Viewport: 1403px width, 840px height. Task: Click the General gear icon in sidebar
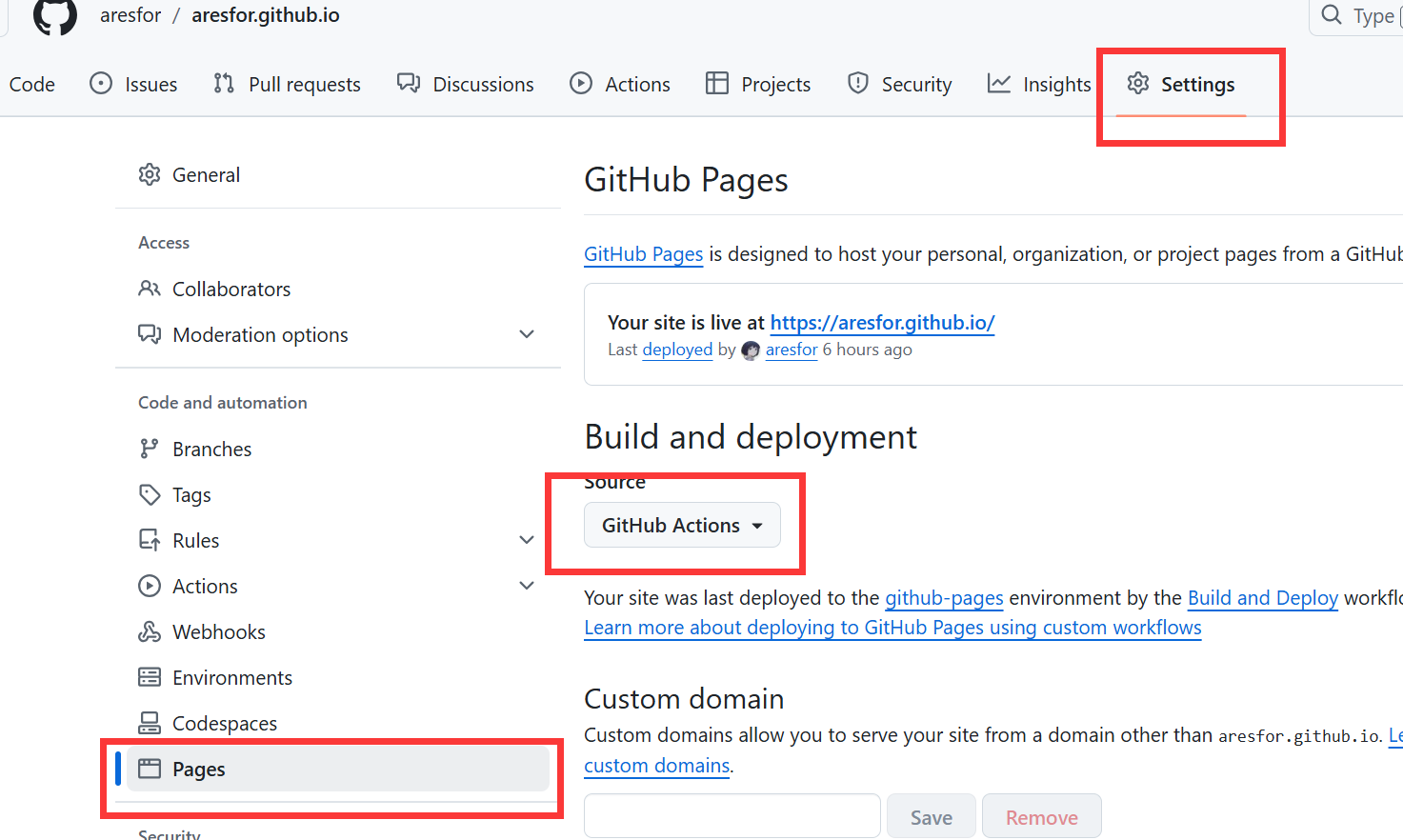coord(150,175)
